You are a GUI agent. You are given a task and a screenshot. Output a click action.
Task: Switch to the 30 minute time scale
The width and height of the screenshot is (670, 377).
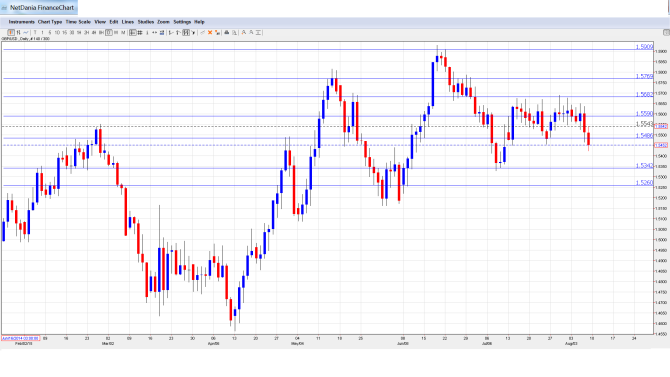coord(72,32)
